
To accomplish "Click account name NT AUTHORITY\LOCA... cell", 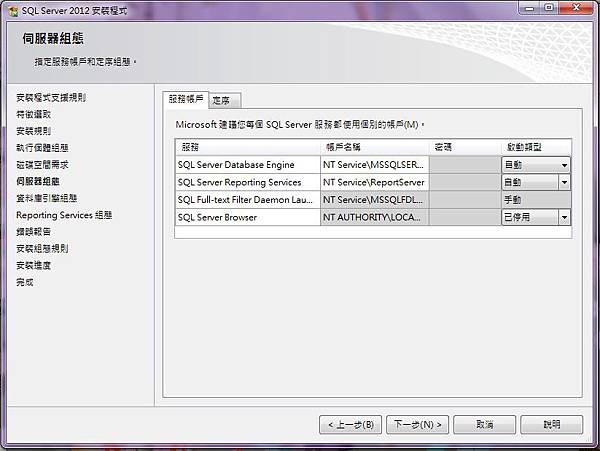I will click(375, 217).
